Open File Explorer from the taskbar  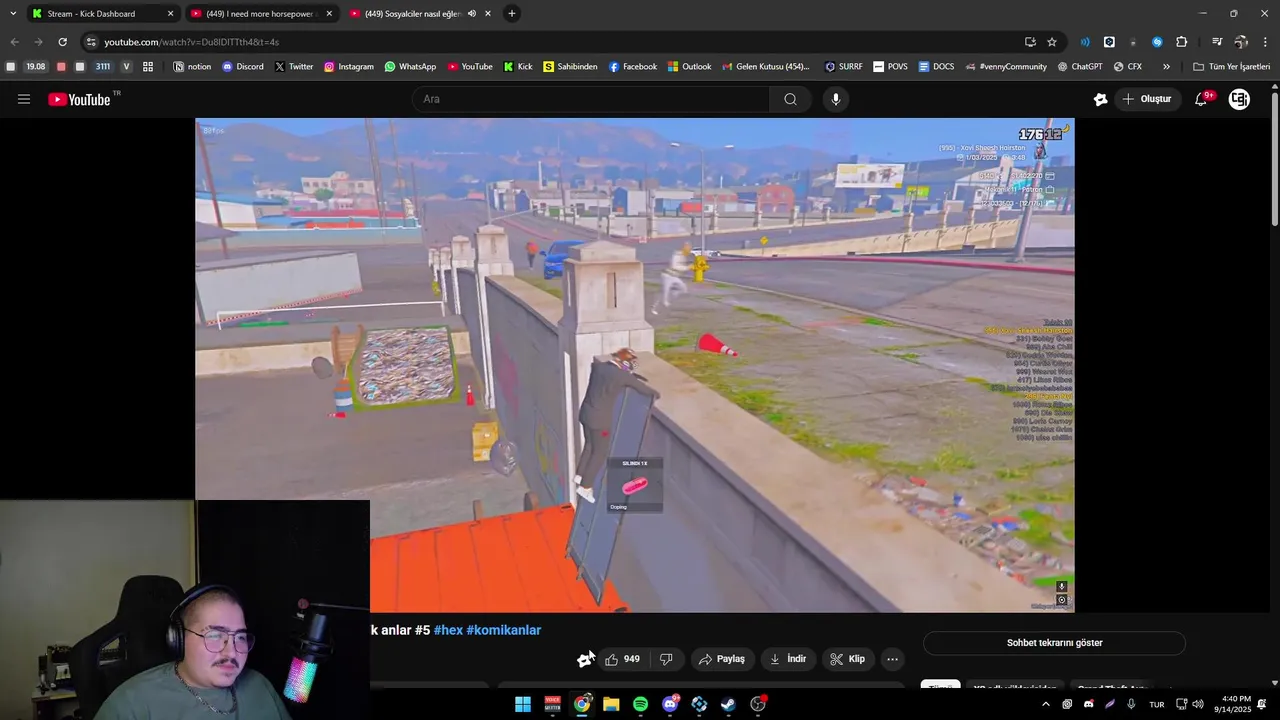[x=611, y=704]
